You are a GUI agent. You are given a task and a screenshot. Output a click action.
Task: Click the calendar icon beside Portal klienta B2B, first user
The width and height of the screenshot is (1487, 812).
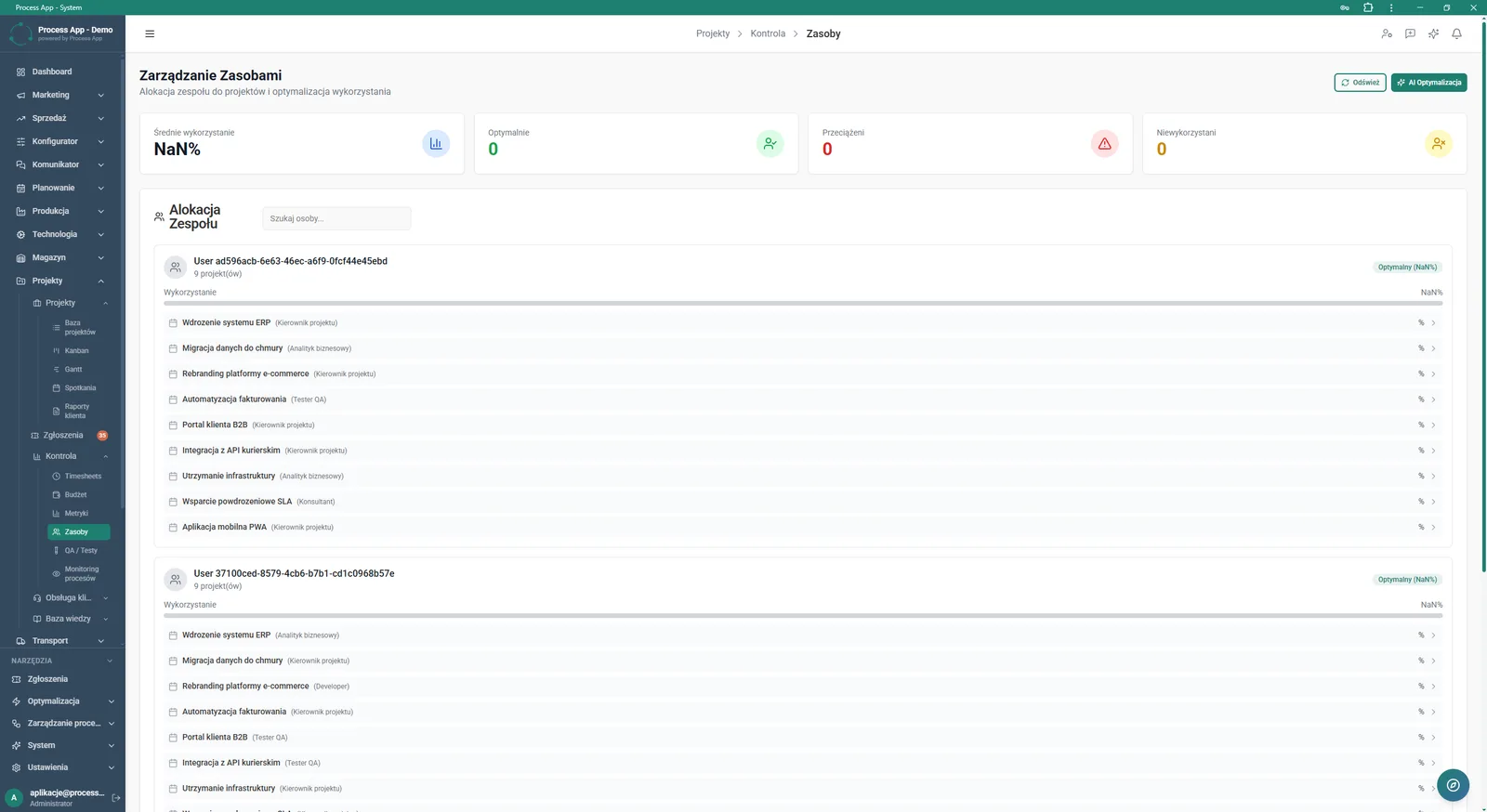point(173,425)
